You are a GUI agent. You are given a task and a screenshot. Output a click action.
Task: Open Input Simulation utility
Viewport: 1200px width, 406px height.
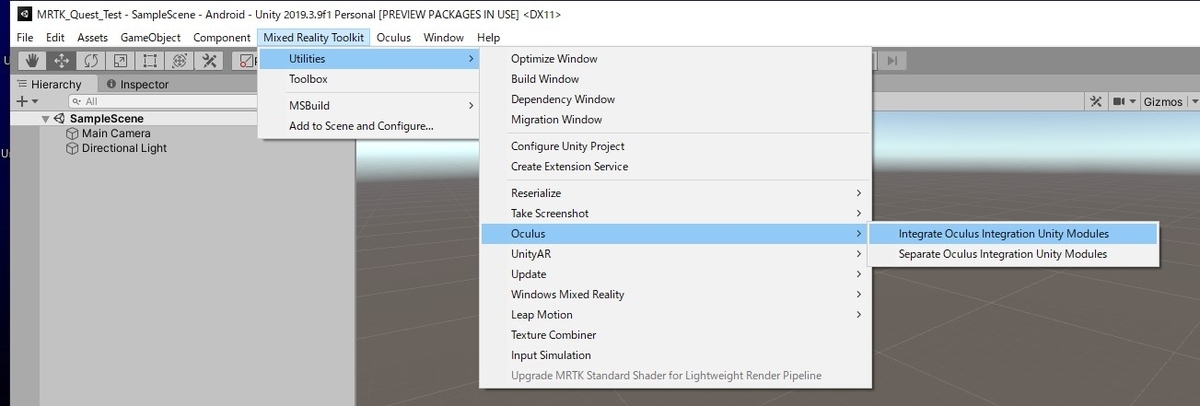pos(676,355)
